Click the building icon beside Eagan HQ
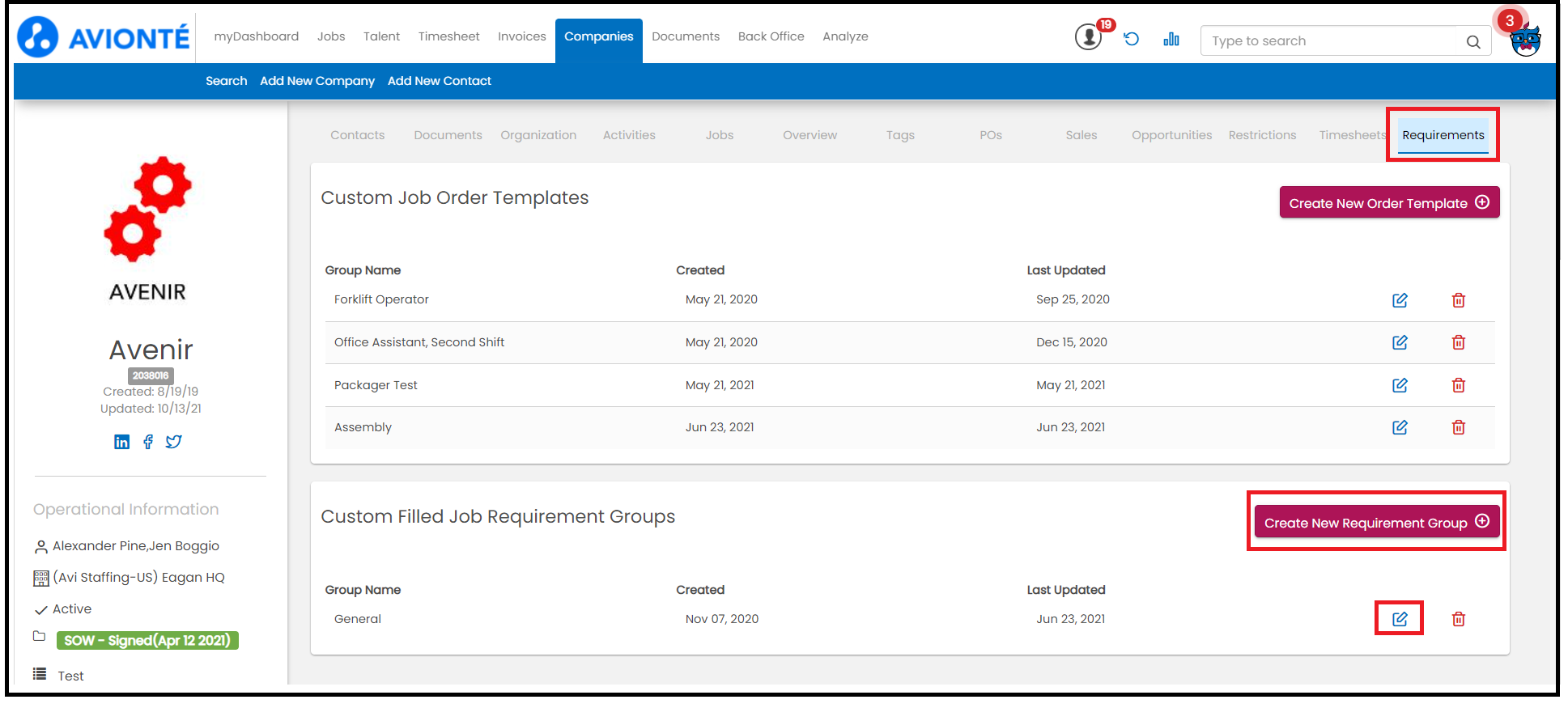Screen dimensions: 1568x708 click(41, 578)
